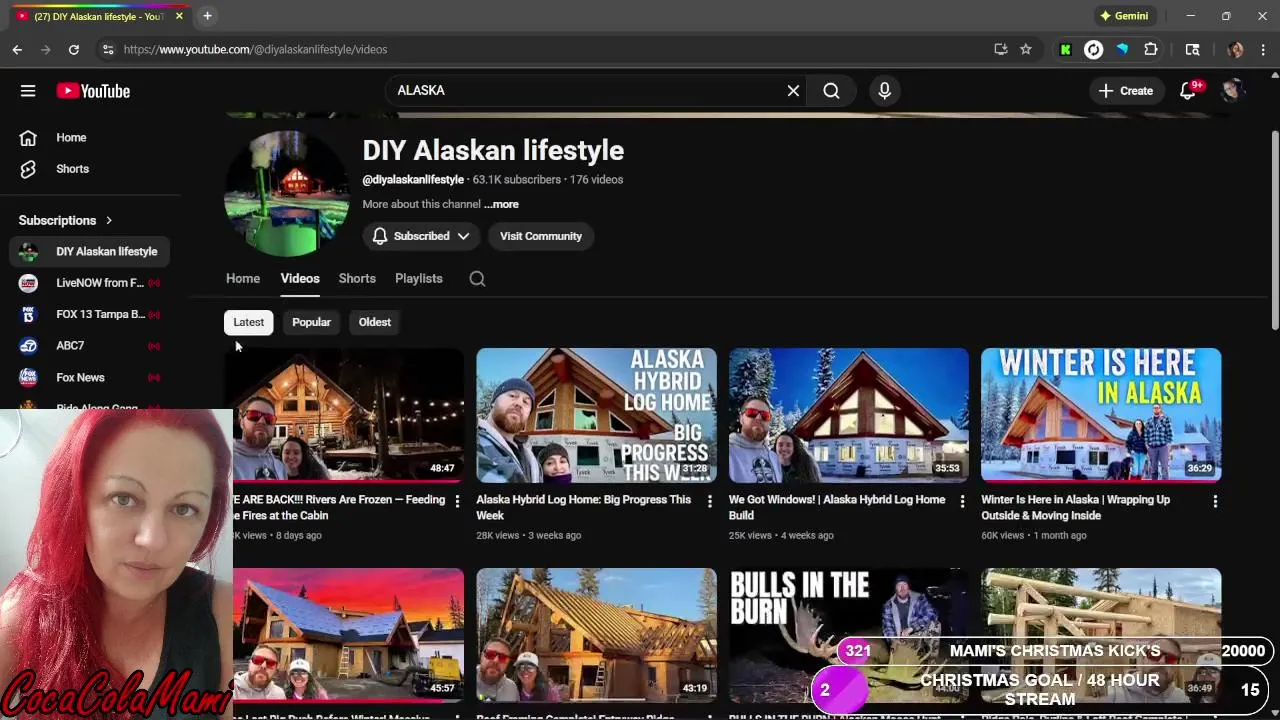The width and height of the screenshot is (1280, 720).
Task: Open Fox News subscription channel
Action: (90, 378)
